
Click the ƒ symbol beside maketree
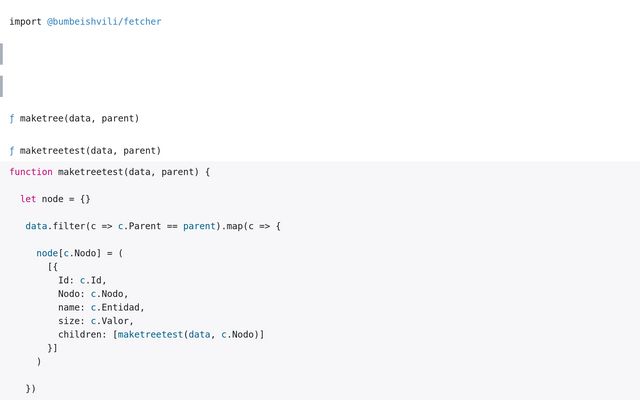pos(12,118)
